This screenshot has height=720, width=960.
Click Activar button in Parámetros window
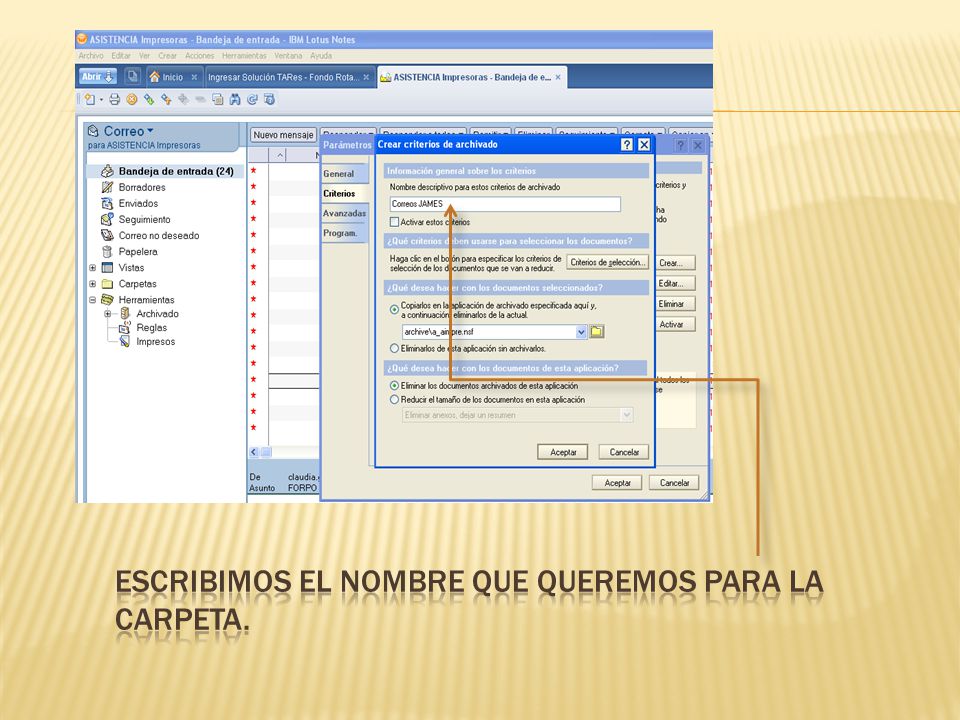pos(675,324)
